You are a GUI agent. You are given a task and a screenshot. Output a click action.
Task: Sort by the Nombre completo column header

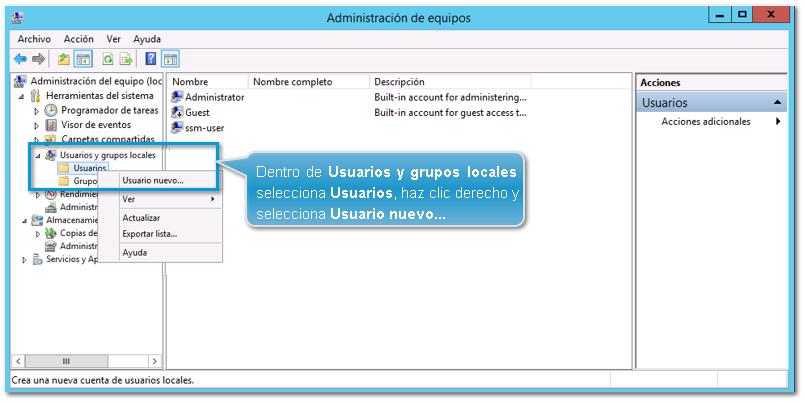(x=309, y=82)
